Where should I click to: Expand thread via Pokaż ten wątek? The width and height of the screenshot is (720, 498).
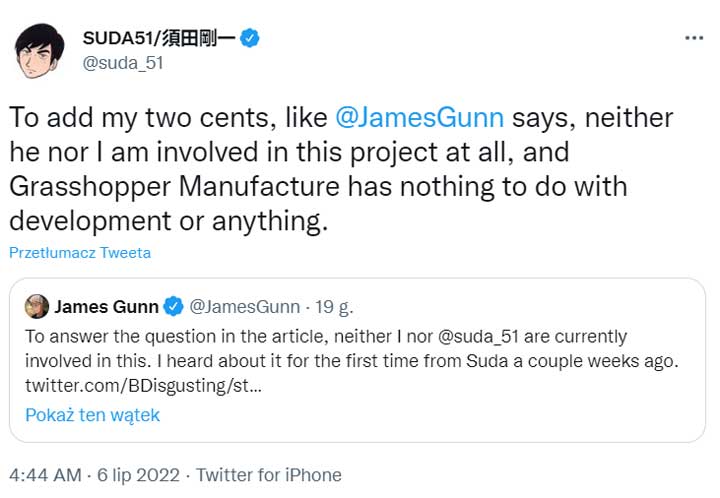(92, 415)
